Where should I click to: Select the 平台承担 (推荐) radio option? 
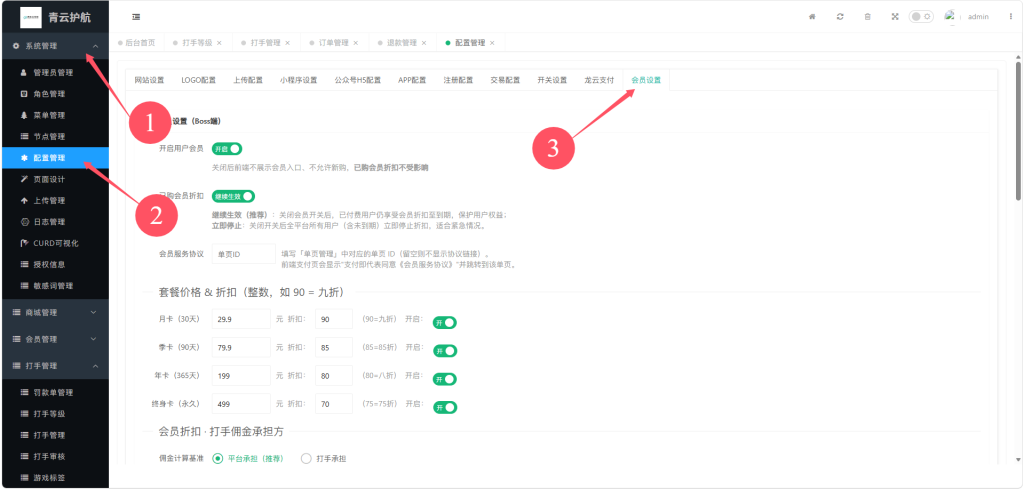pyautogui.click(x=248, y=459)
